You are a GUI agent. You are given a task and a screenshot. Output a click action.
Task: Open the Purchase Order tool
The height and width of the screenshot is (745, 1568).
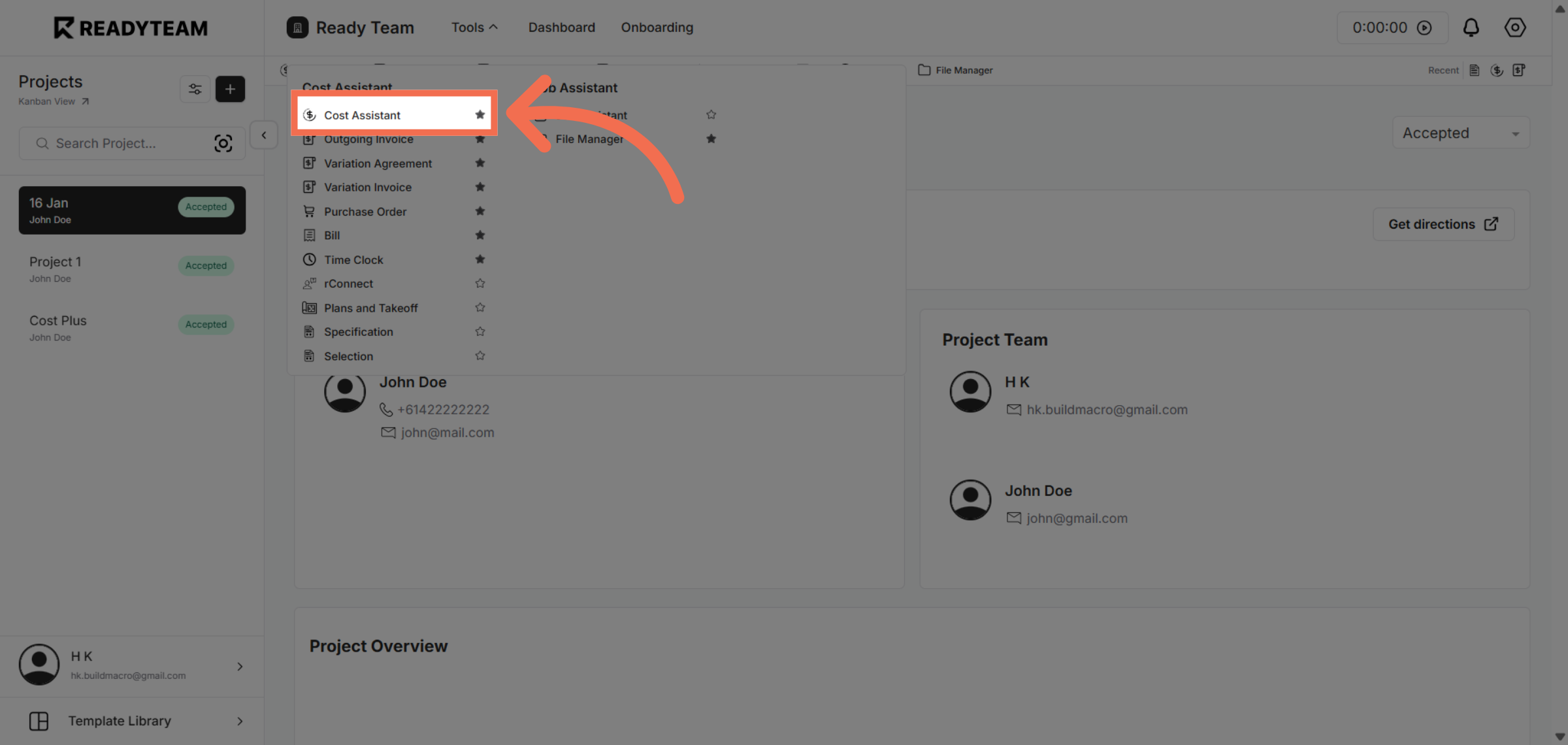[365, 211]
